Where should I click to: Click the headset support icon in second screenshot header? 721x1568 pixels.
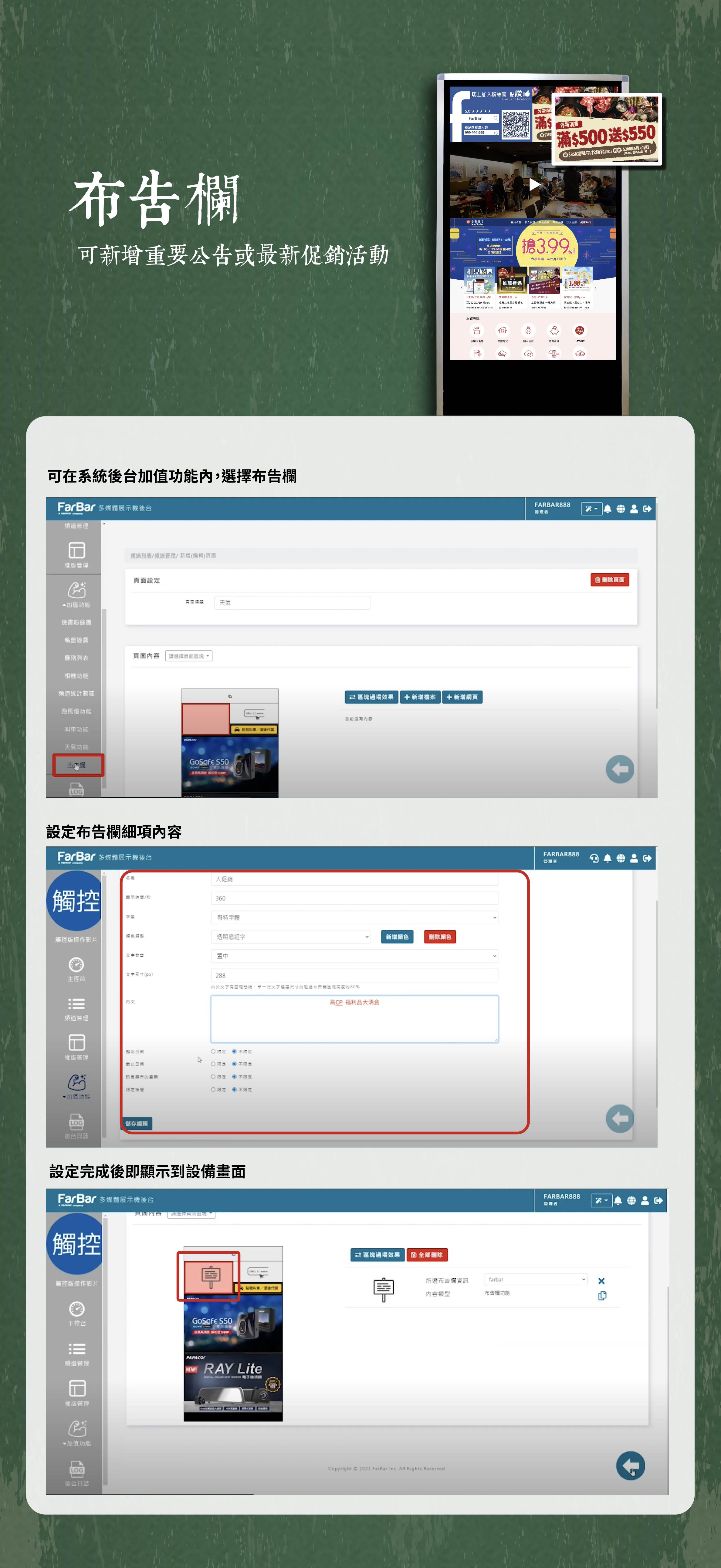point(594,858)
